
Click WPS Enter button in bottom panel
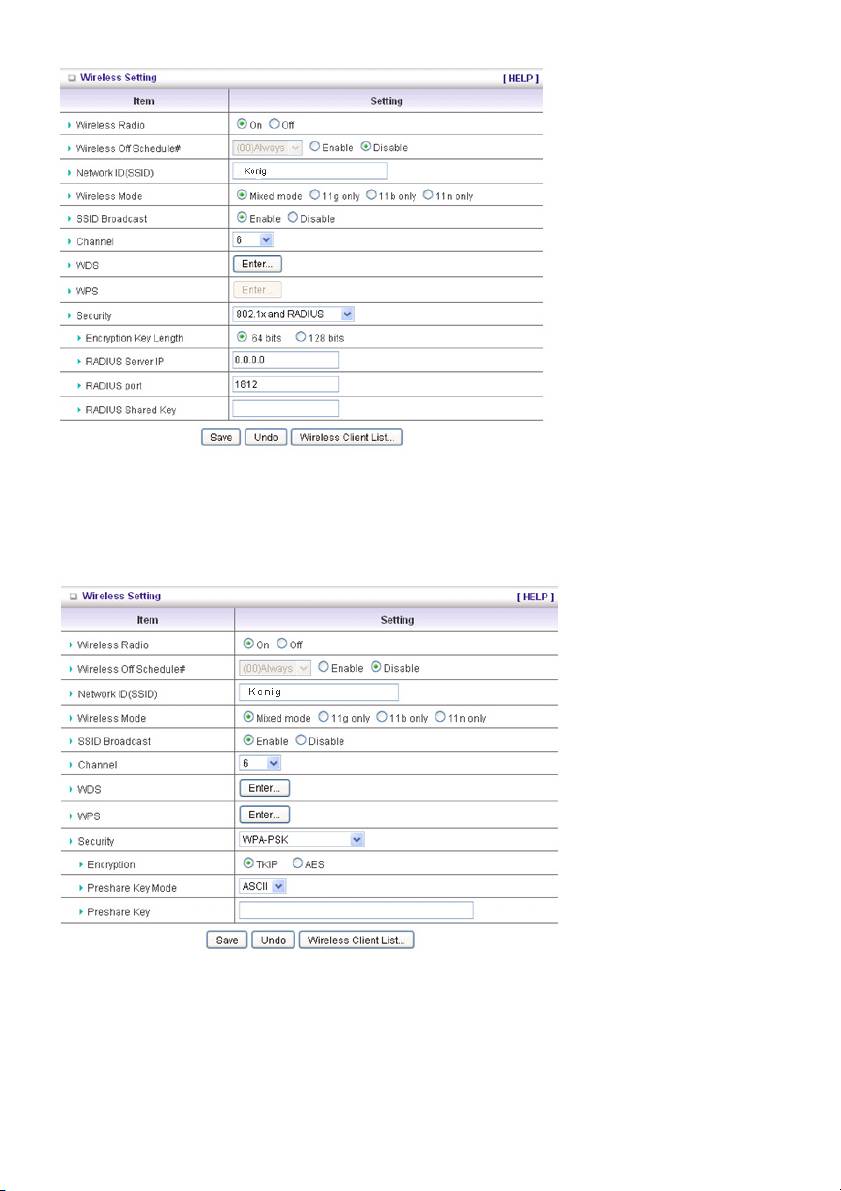pyautogui.click(x=264, y=815)
